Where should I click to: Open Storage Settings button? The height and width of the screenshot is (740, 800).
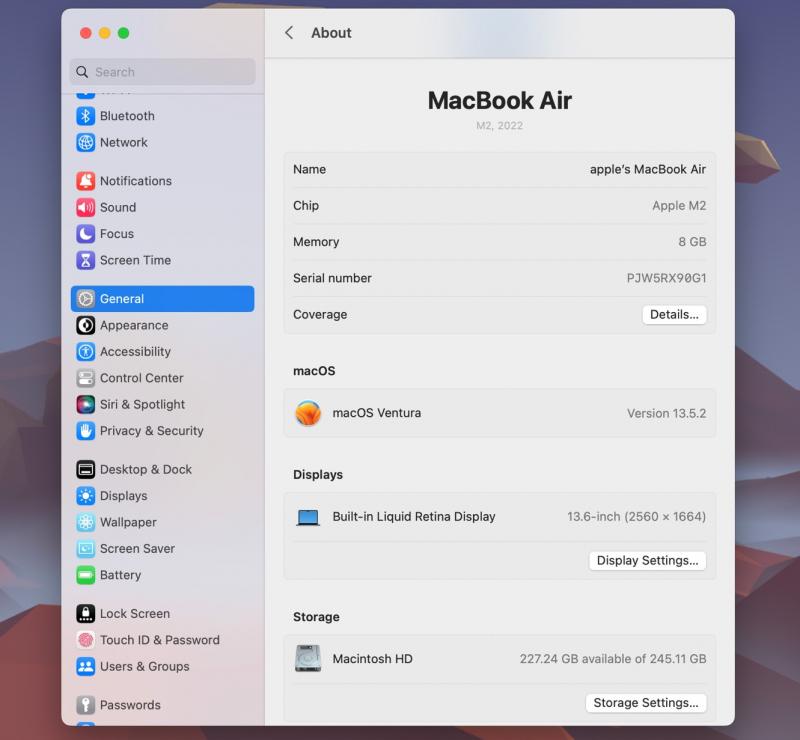pyautogui.click(x=646, y=703)
